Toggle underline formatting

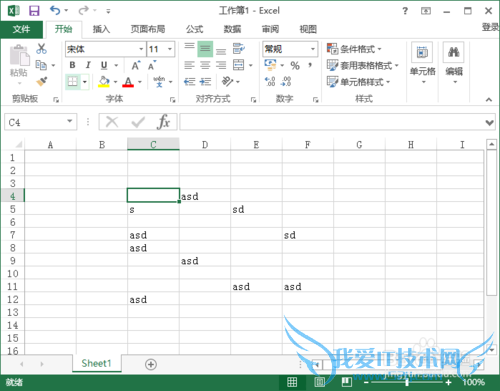104,65
